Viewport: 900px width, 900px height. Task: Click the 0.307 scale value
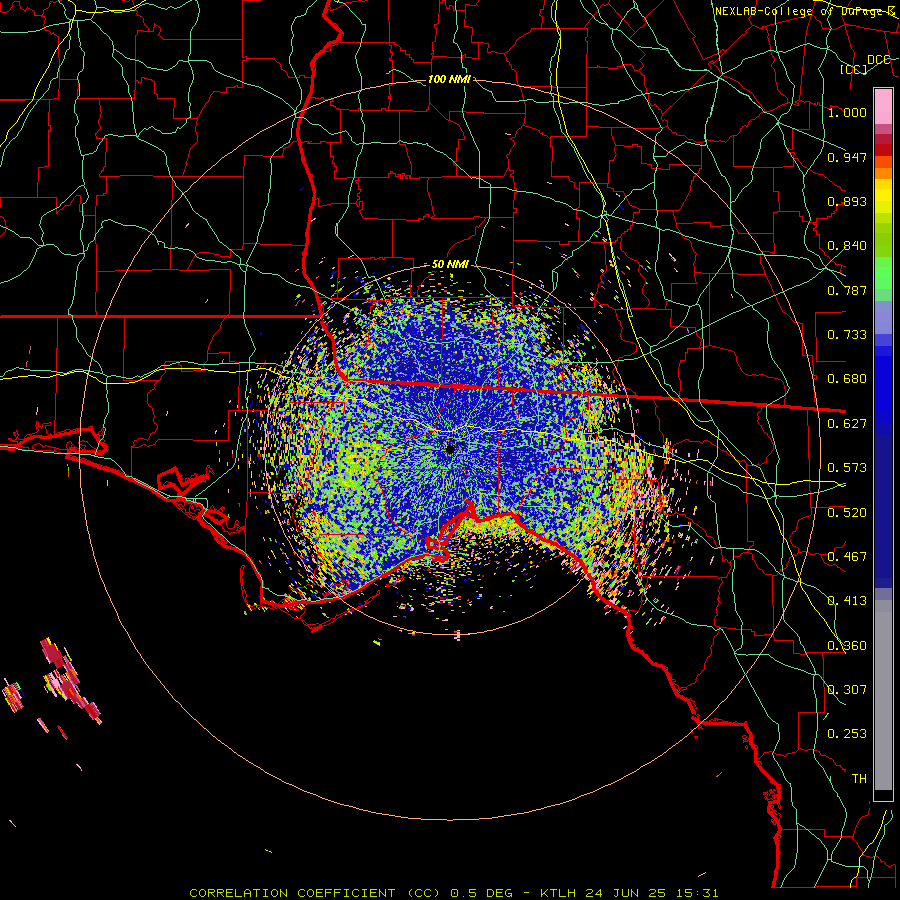click(847, 690)
